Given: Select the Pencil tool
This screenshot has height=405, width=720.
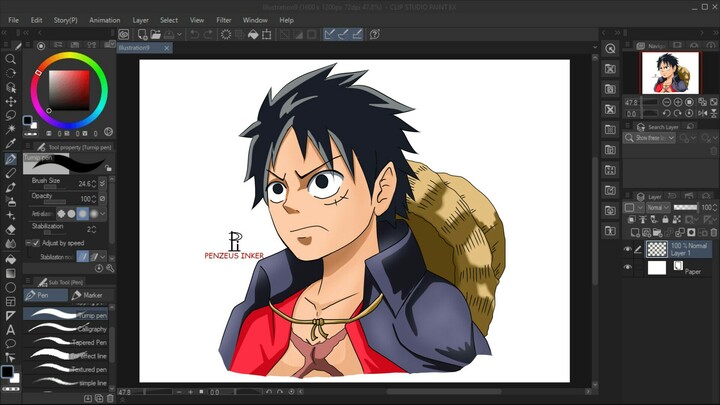Looking at the screenshot, I should [10, 173].
